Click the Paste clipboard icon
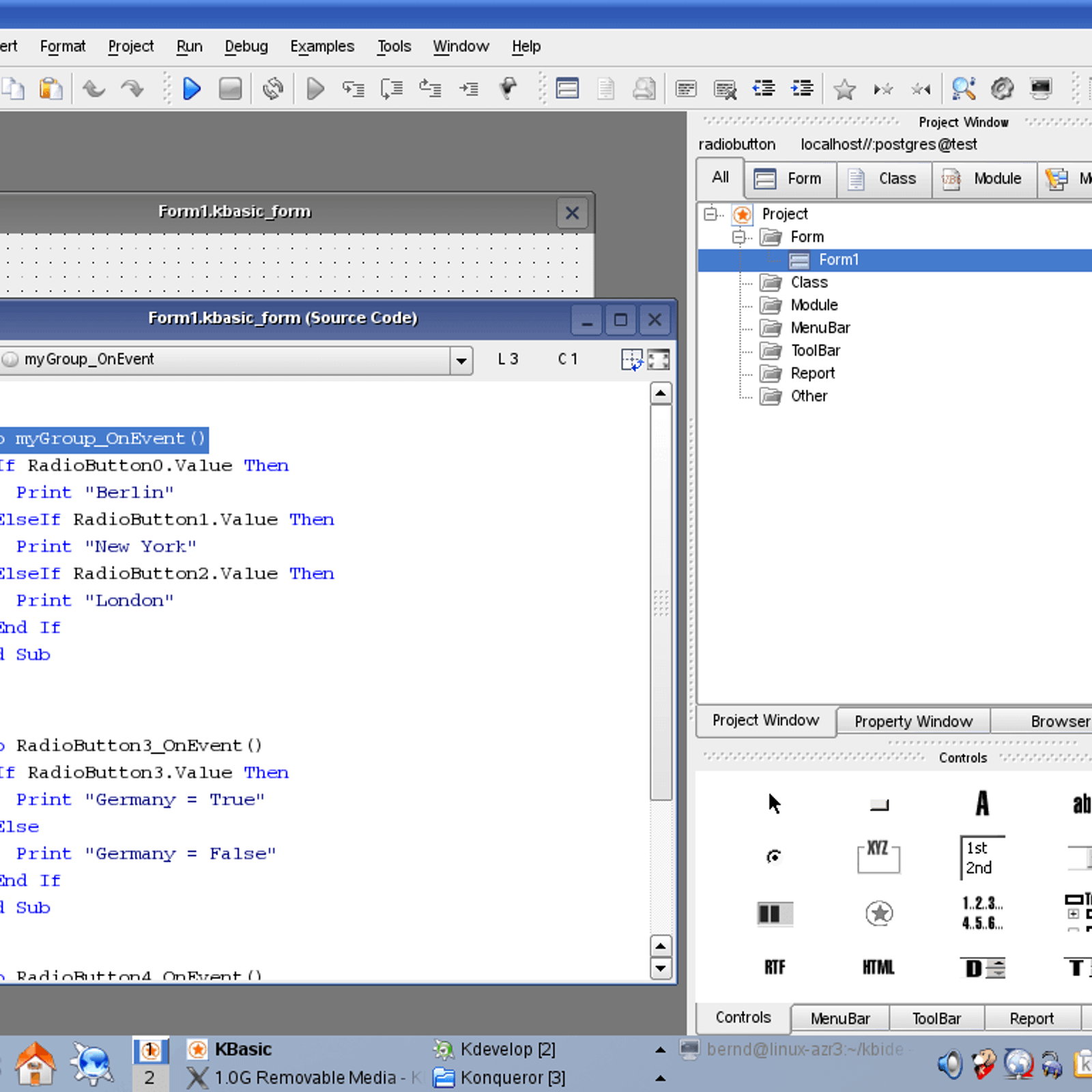Image resolution: width=1092 pixels, height=1092 pixels. pyautogui.click(x=51, y=89)
